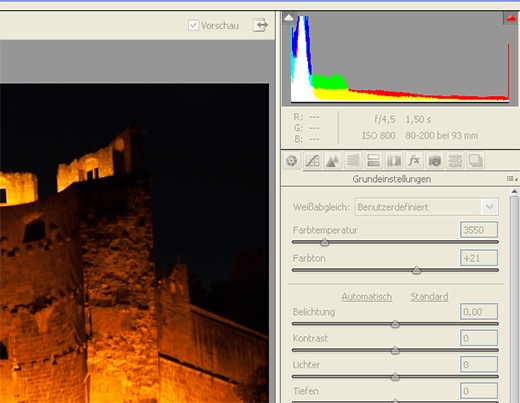Toggle shadow clipping warning in histogram
The width and height of the screenshot is (520, 403).
(289, 17)
